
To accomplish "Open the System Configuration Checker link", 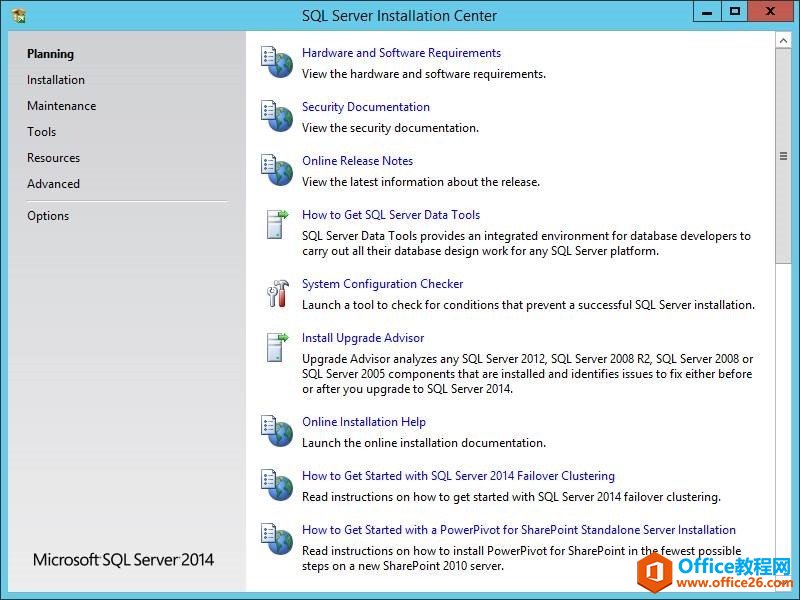I will [x=383, y=284].
